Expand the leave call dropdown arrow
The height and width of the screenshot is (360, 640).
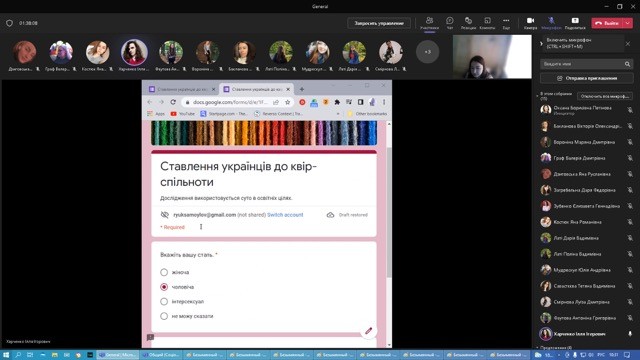pyautogui.click(x=628, y=23)
